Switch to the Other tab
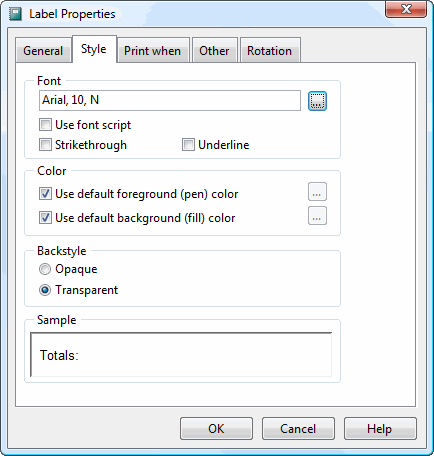Viewport: 434px width, 456px height. pos(214,50)
